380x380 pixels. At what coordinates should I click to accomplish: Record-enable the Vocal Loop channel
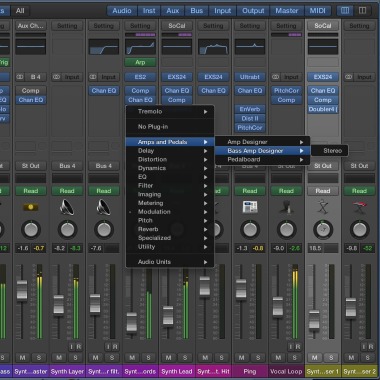[298, 347]
